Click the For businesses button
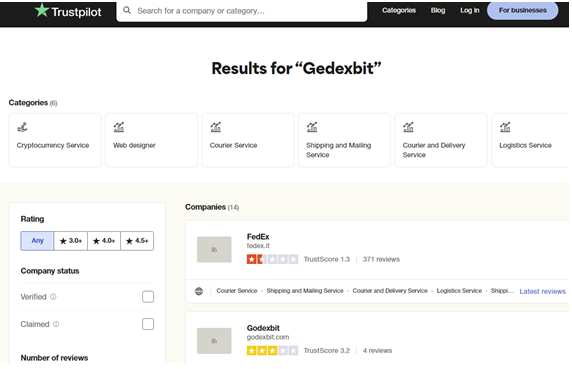 (522, 10)
